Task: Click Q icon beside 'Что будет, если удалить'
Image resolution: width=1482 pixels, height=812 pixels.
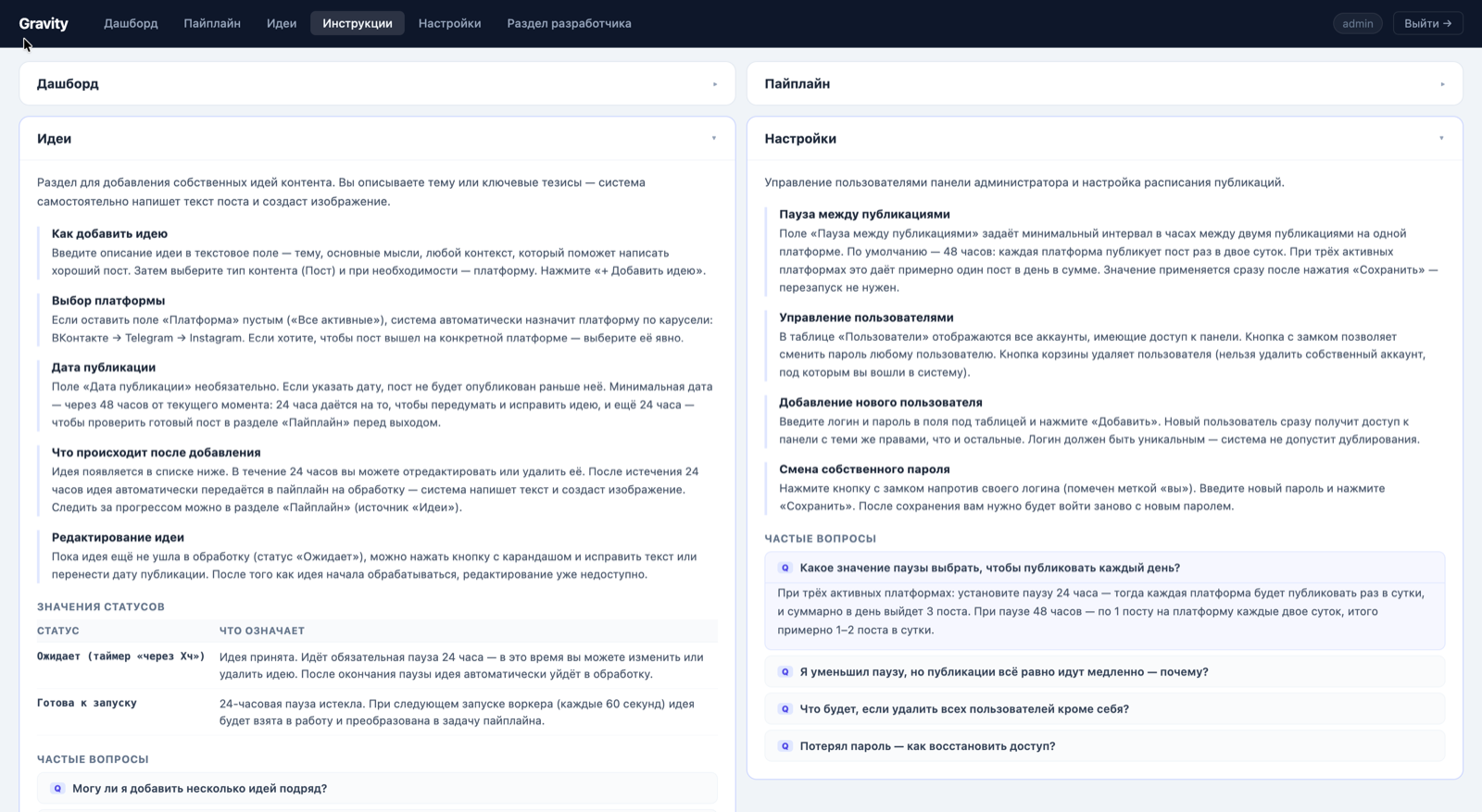Action: click(x=785, y=709)
